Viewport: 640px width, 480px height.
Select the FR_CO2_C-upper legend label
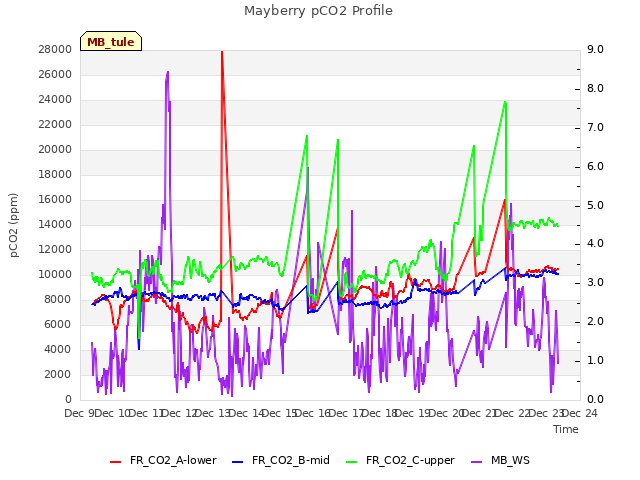410,460
